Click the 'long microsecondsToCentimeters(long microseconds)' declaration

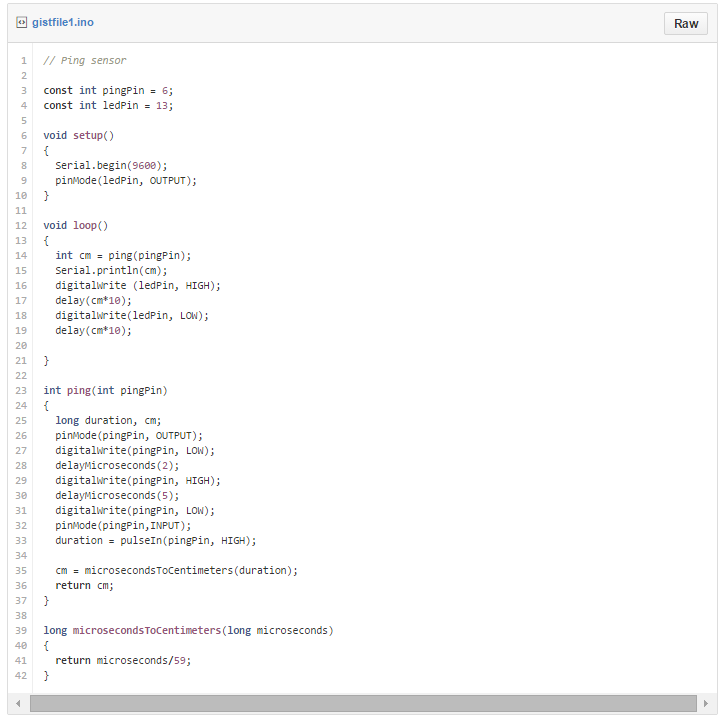pyautogui.click(x=188, y=630)
